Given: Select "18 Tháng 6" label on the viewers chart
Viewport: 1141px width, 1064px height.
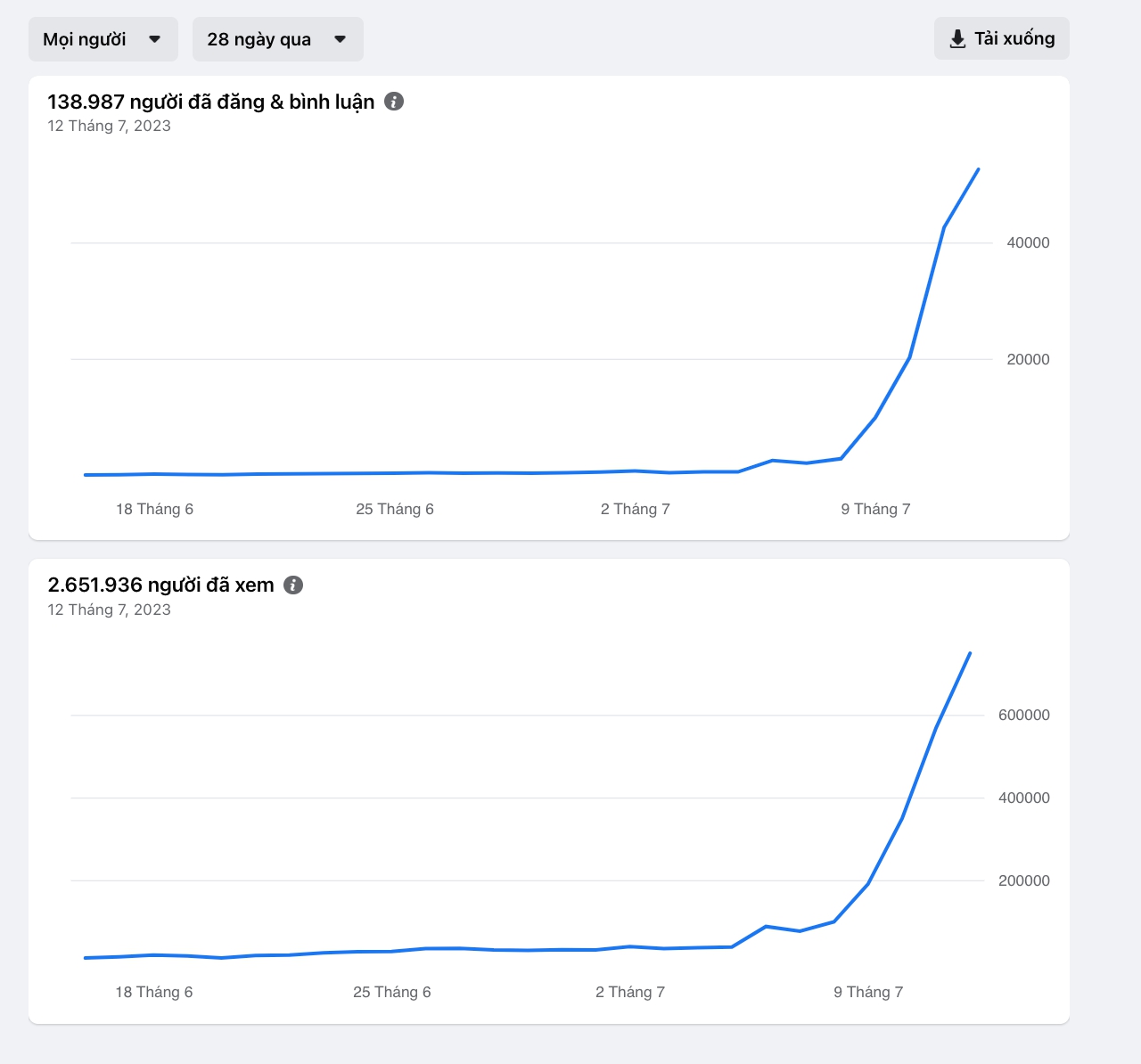Looking at the screenshot, I should pyautogui.click(x=153, y=992).
